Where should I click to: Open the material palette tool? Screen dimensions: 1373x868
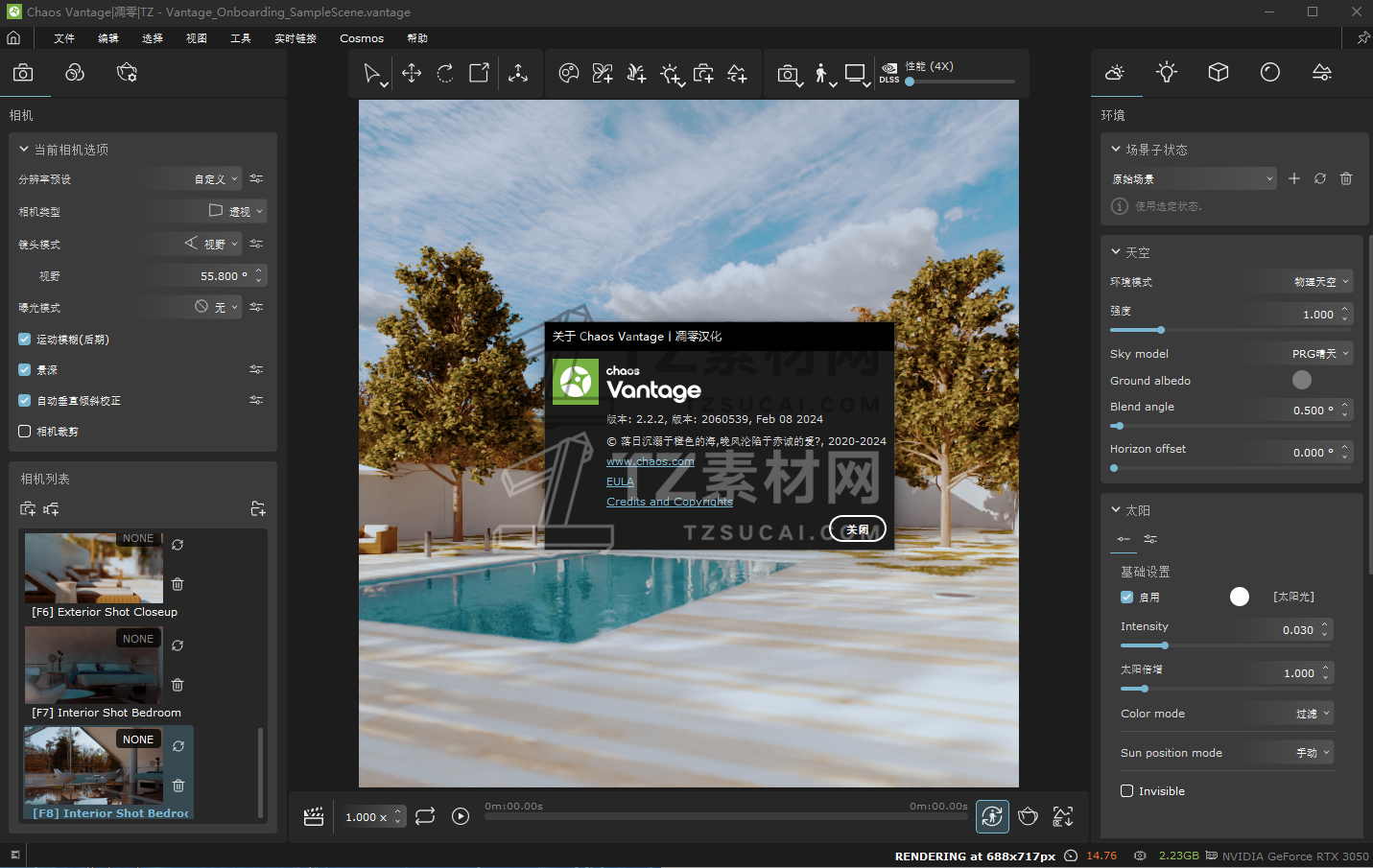569,73
